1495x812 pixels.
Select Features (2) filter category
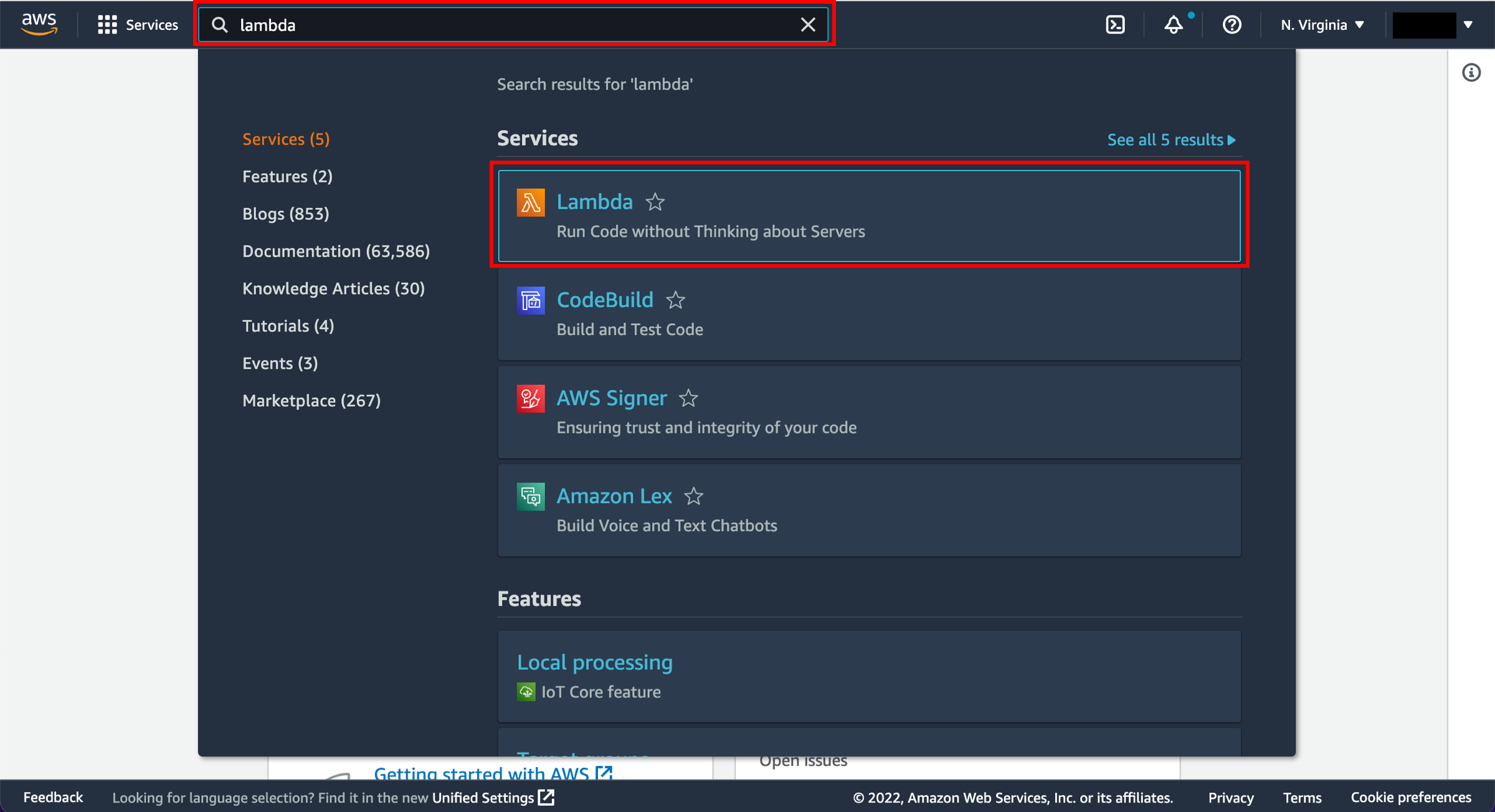pyautogui.click(x=288, y=176)
